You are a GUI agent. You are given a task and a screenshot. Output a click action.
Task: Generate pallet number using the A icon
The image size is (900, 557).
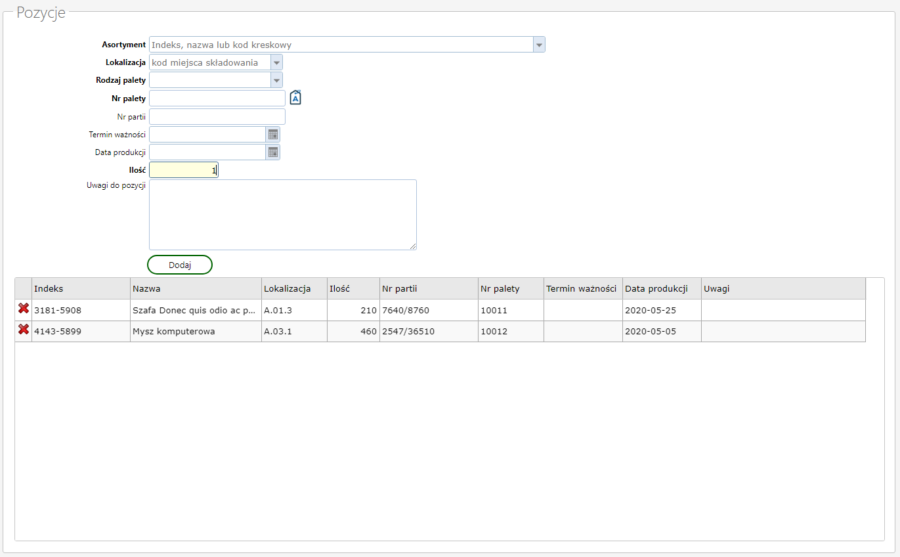295,98
